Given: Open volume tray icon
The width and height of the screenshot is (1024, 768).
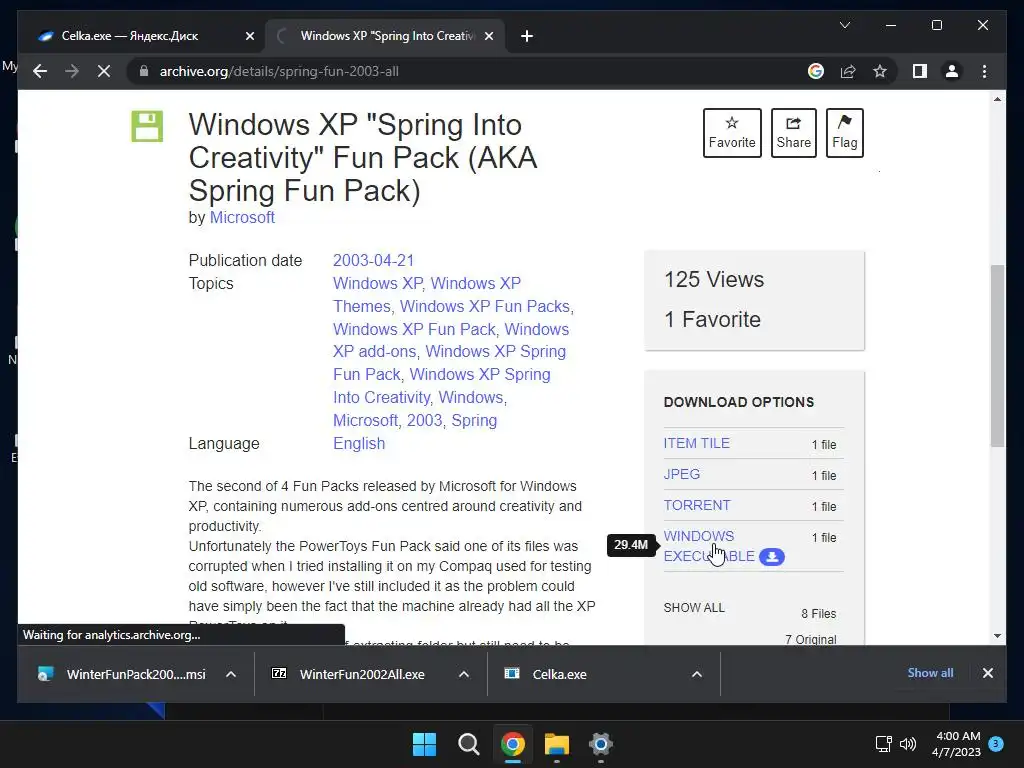Looking at the screenshot, I should [x=908, y=744].
